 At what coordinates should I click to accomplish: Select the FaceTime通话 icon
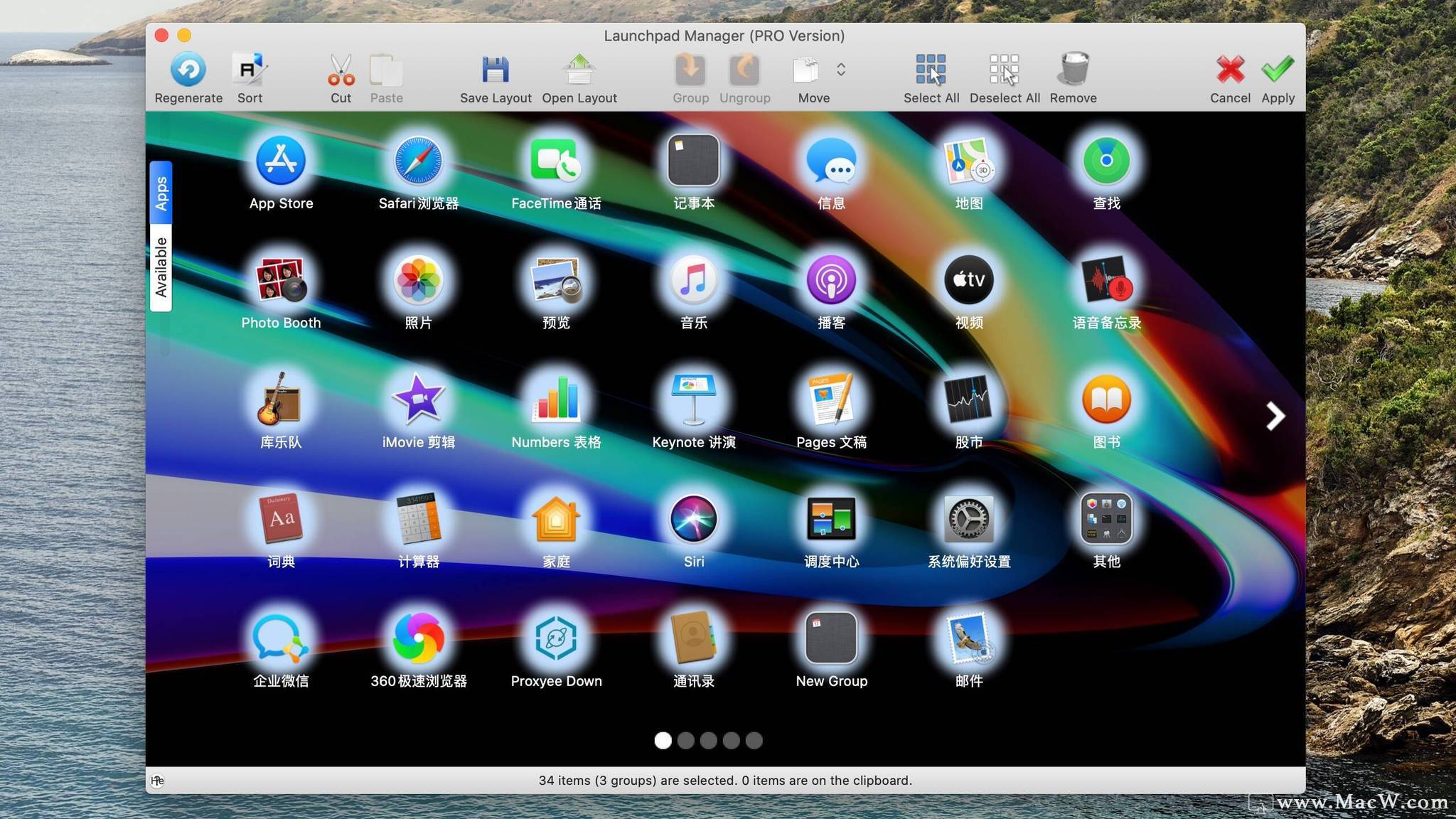556,161
